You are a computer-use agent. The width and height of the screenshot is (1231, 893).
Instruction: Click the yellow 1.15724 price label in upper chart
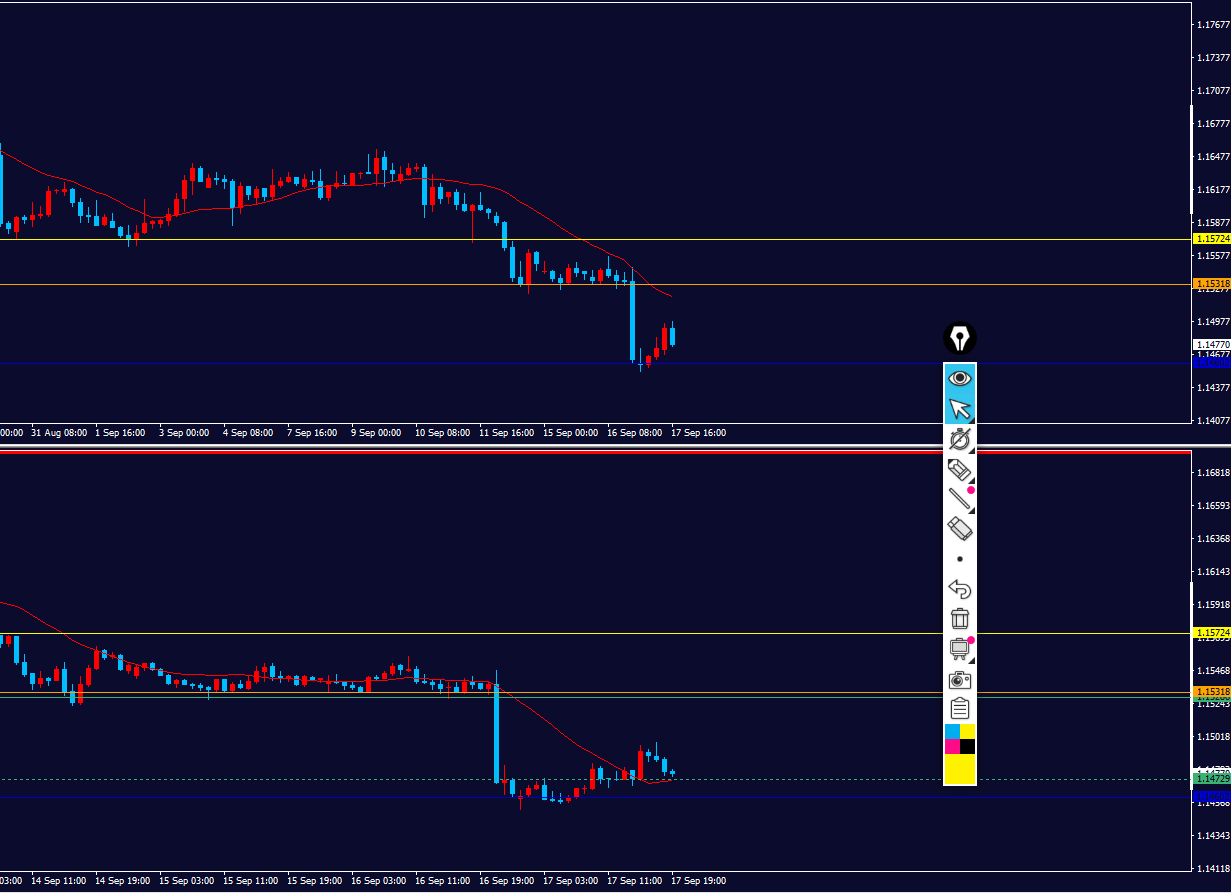pos(1211,239)
